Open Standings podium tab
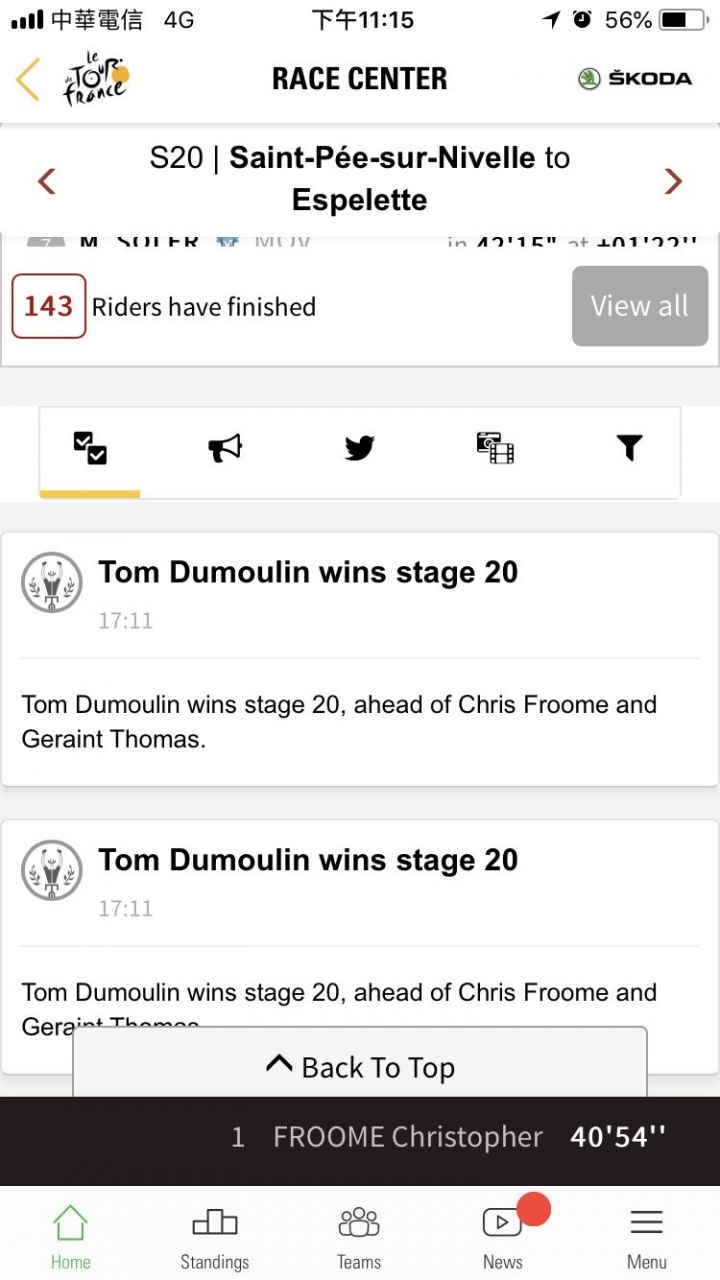Image resolution: width=720 pixels, height=1280 pixels. 215,1236
